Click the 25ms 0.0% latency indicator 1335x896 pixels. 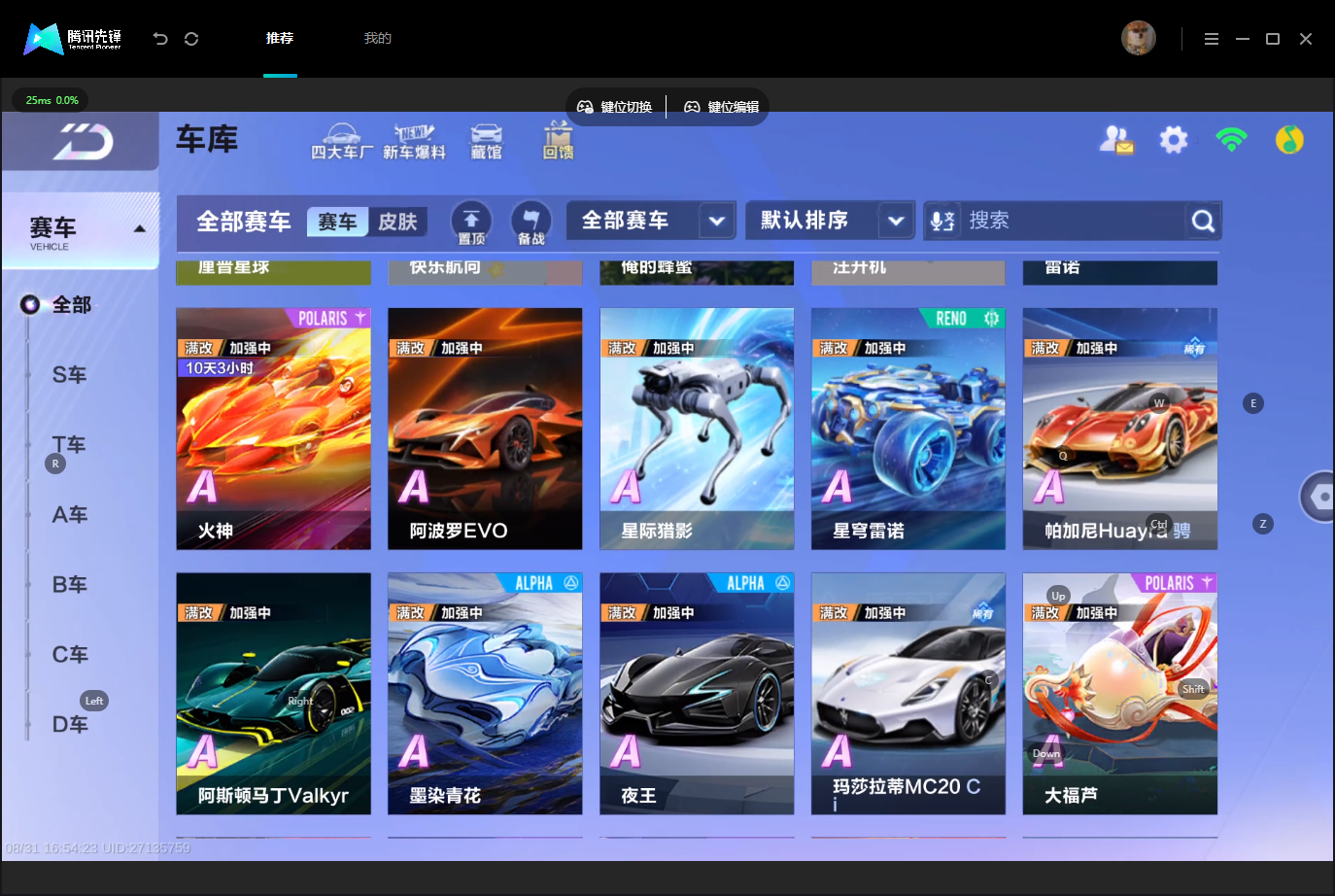click(51, 100)
